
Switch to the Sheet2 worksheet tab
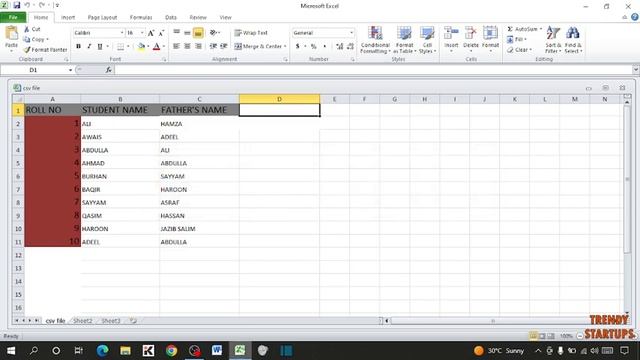point(82,321)
